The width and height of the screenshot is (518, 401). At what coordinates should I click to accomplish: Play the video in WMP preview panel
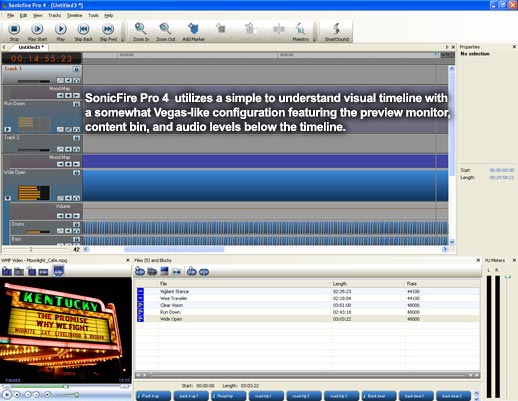[x=6, y=394]
